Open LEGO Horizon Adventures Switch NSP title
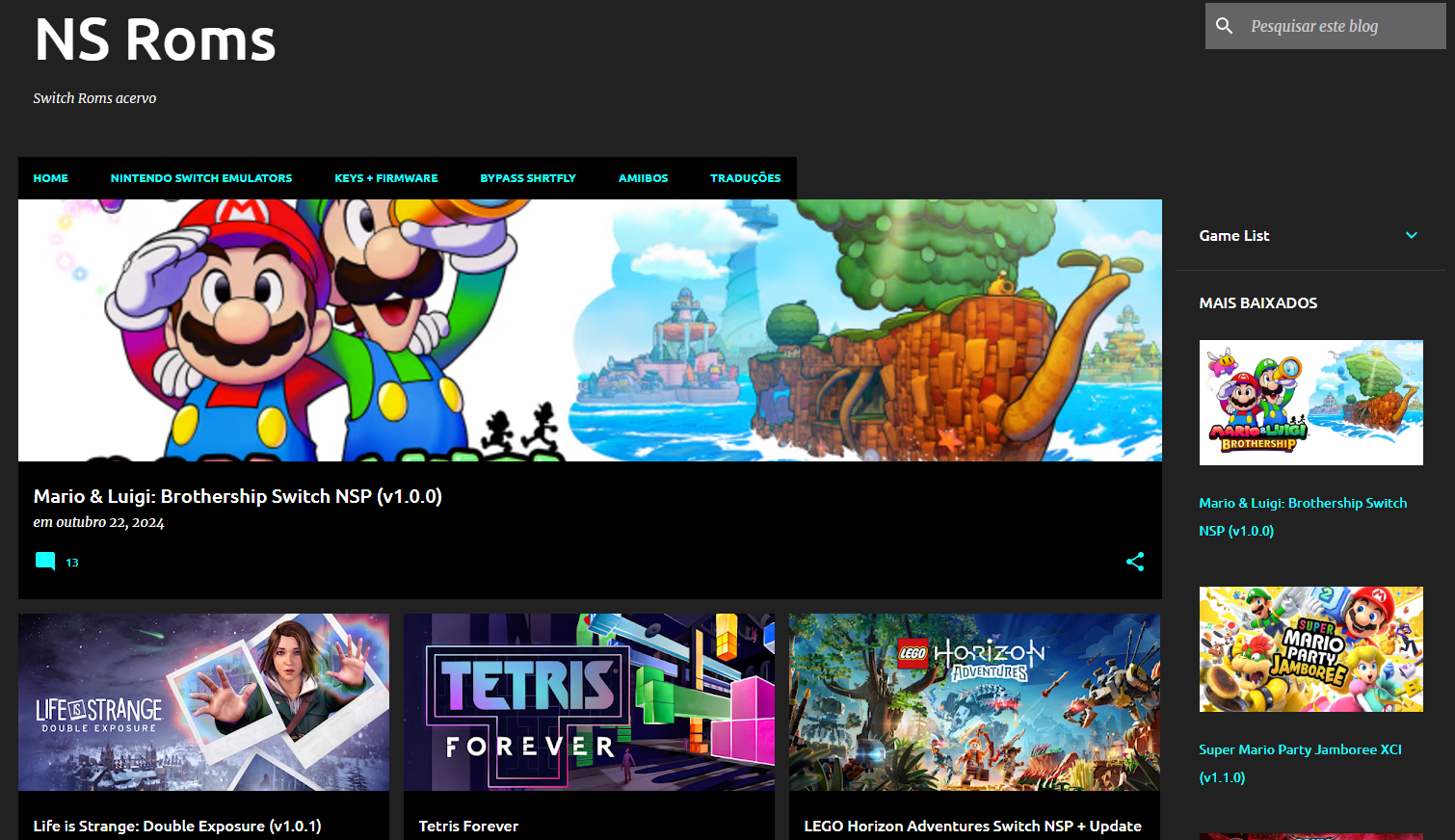Viewport: 1455px width, 840px height. click(972, 826)
